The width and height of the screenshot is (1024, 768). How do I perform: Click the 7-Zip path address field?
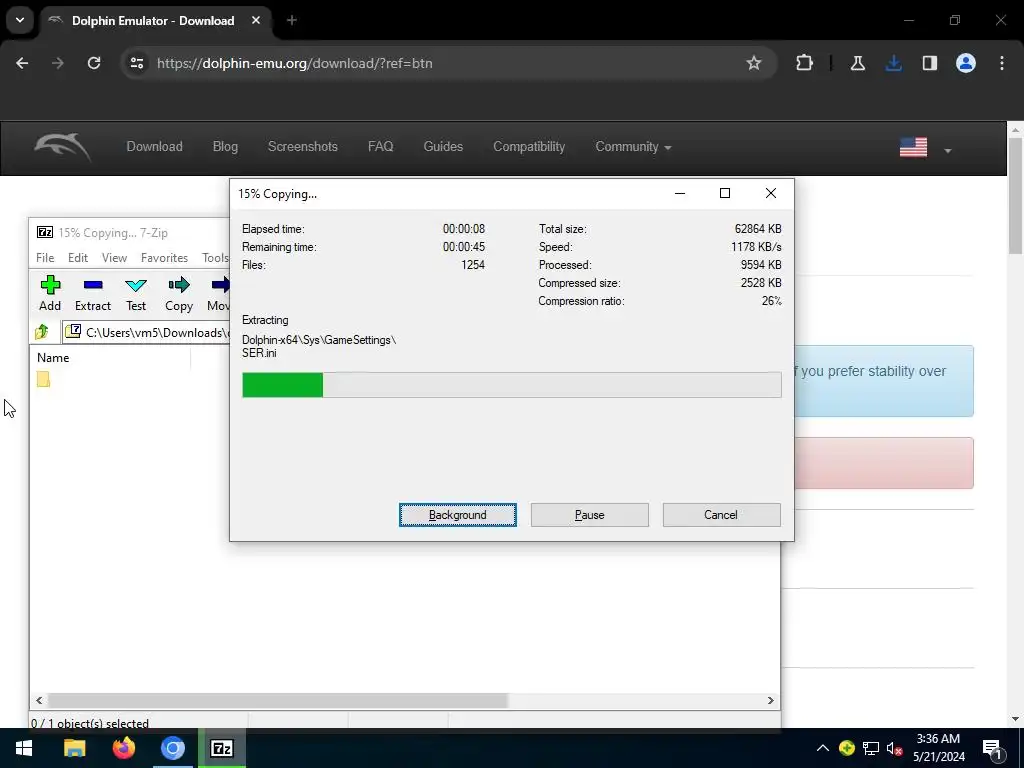(x=146, y=332)
